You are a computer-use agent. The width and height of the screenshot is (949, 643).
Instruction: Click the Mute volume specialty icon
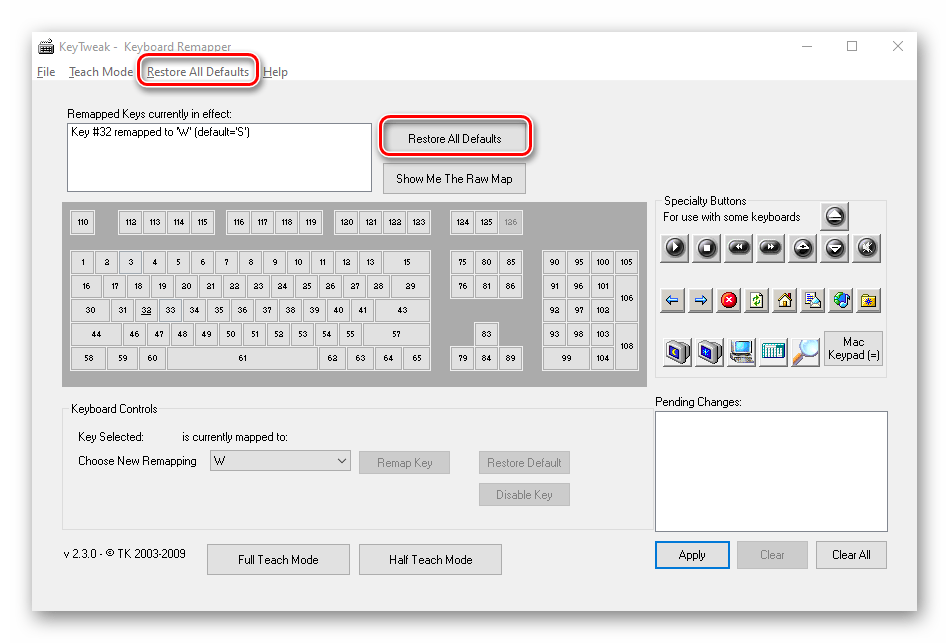[x=867, y=248]
